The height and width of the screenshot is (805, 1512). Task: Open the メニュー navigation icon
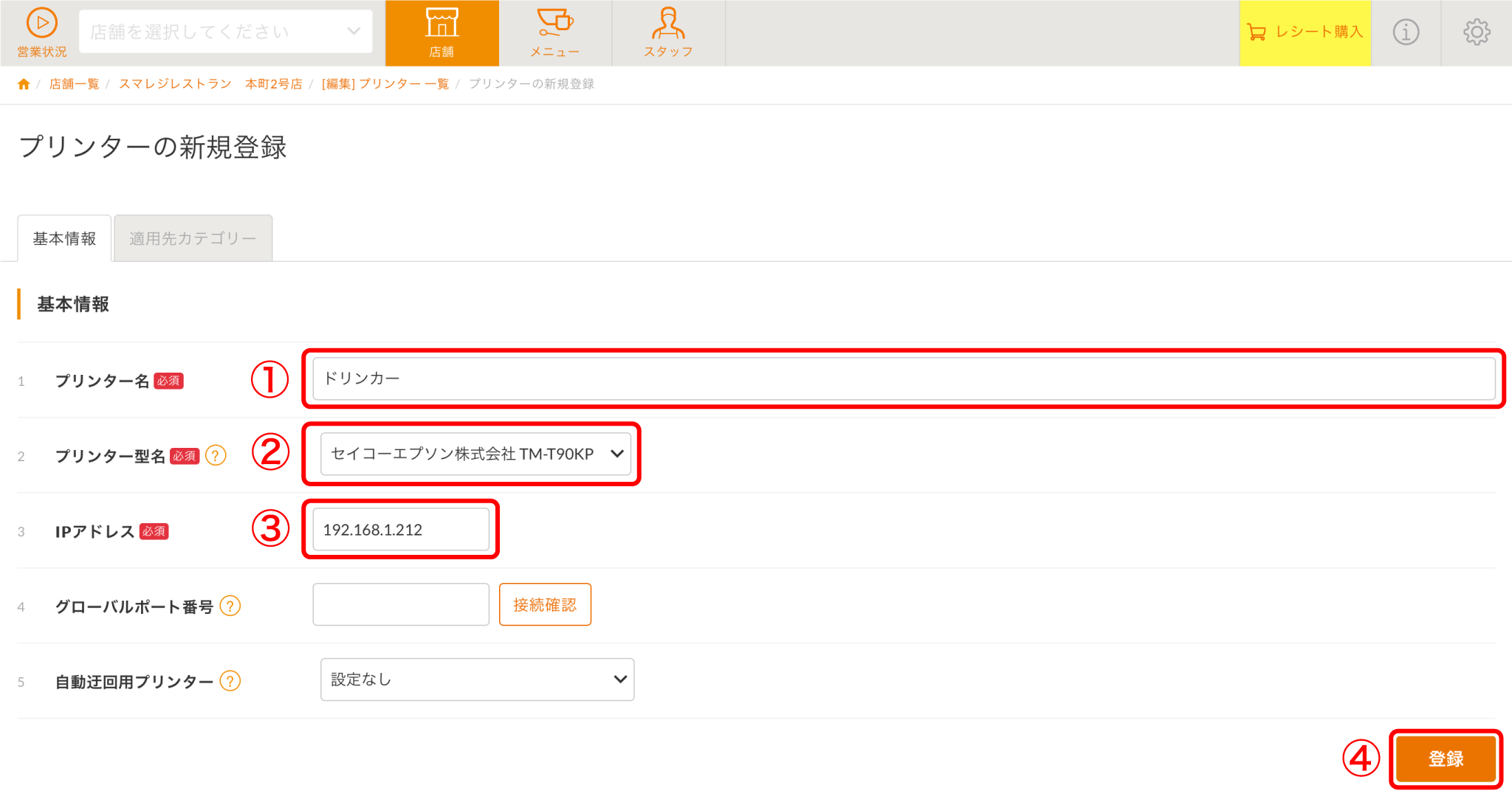coord(555,33)
